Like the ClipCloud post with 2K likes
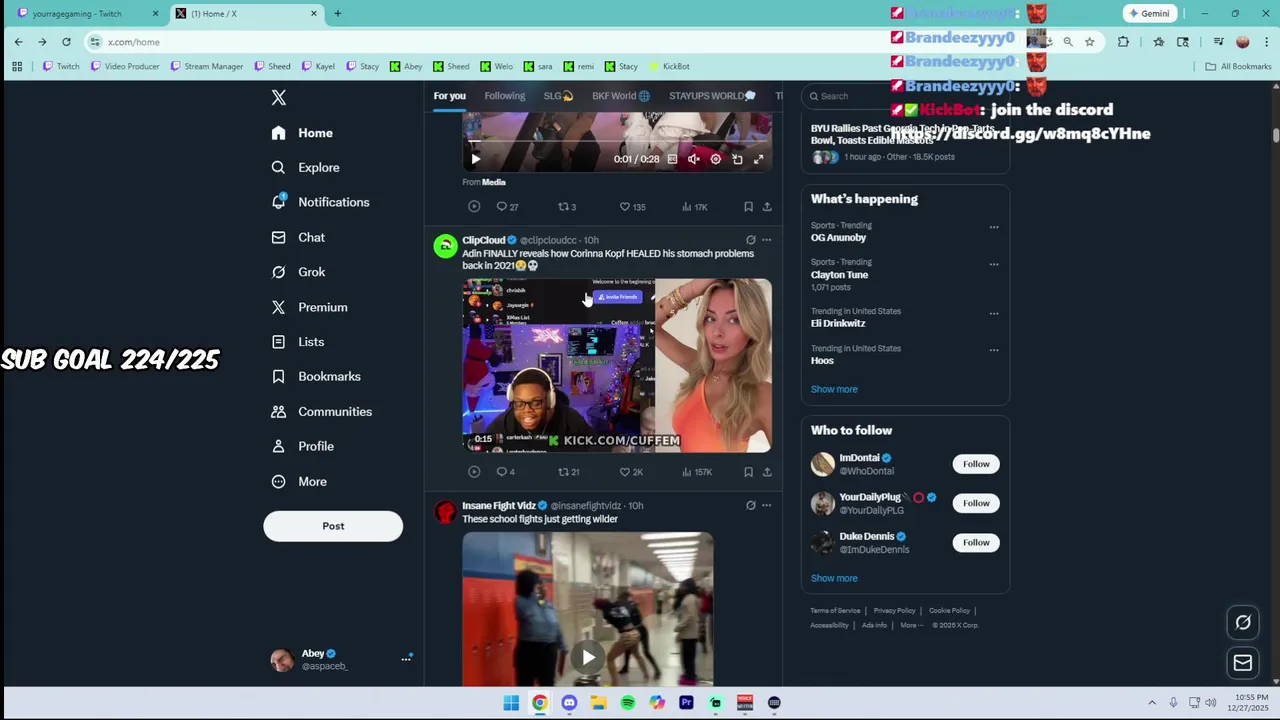Image resolution: width=1280 pixels, height=720 pixels. pos(630,472)
